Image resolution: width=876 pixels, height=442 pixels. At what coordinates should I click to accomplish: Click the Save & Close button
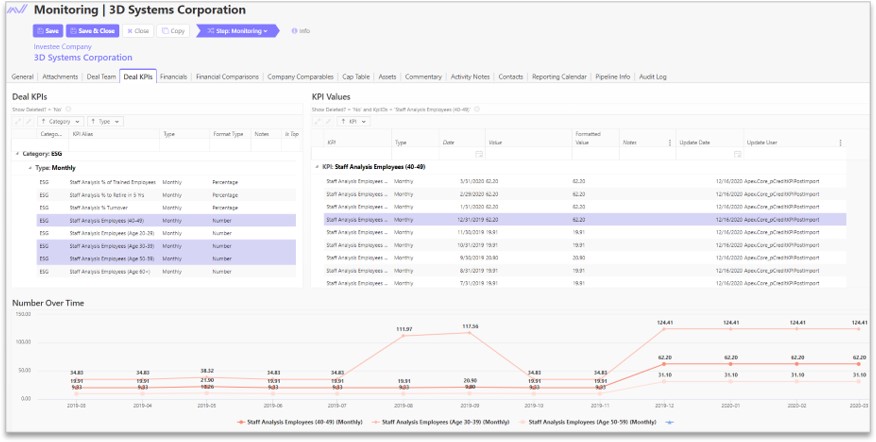click(92, 31)
